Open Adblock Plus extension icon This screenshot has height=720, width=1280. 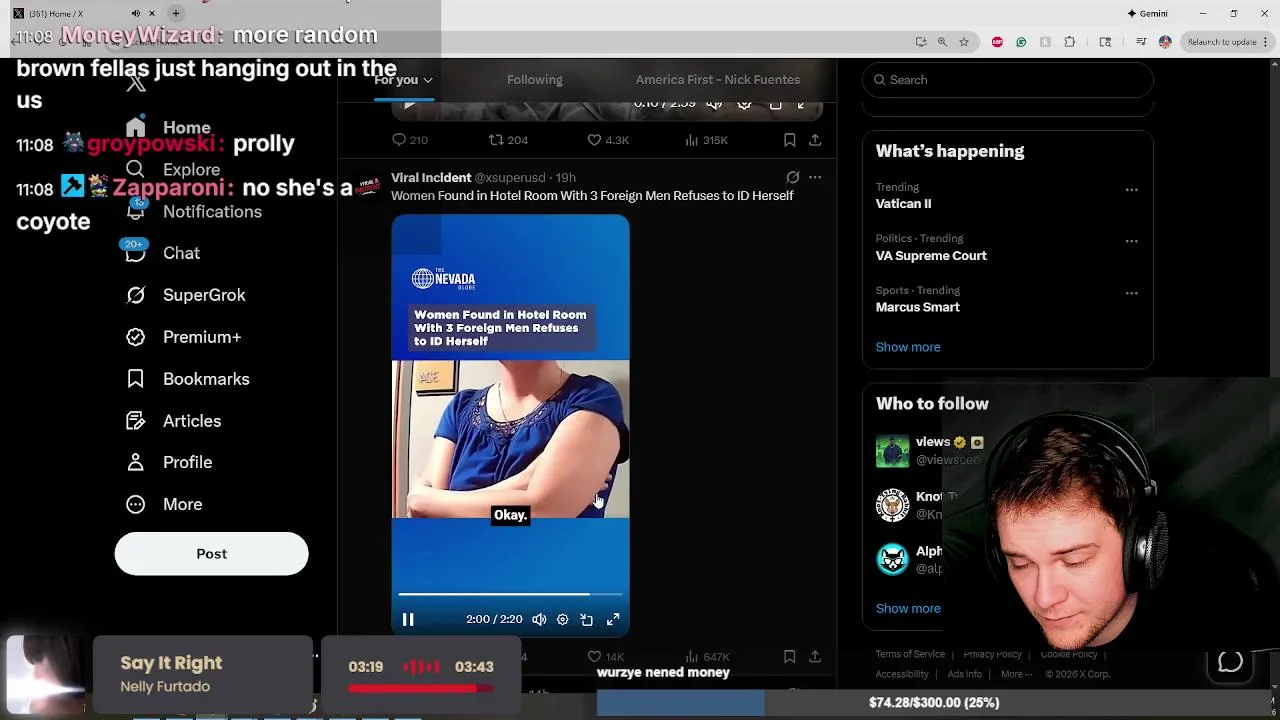(x=997, y=42)
